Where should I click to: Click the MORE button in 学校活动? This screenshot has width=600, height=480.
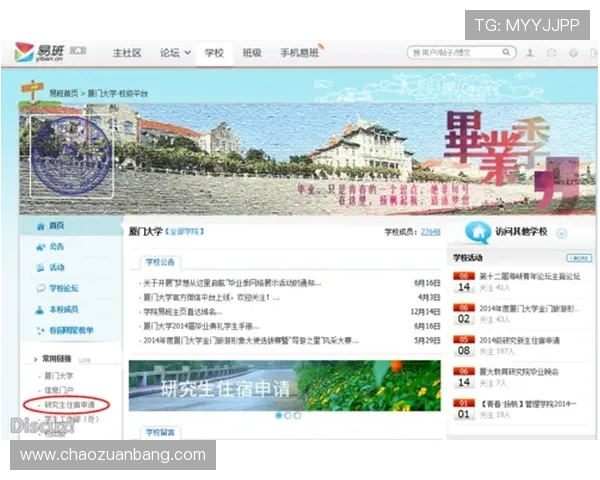point(579,258)
